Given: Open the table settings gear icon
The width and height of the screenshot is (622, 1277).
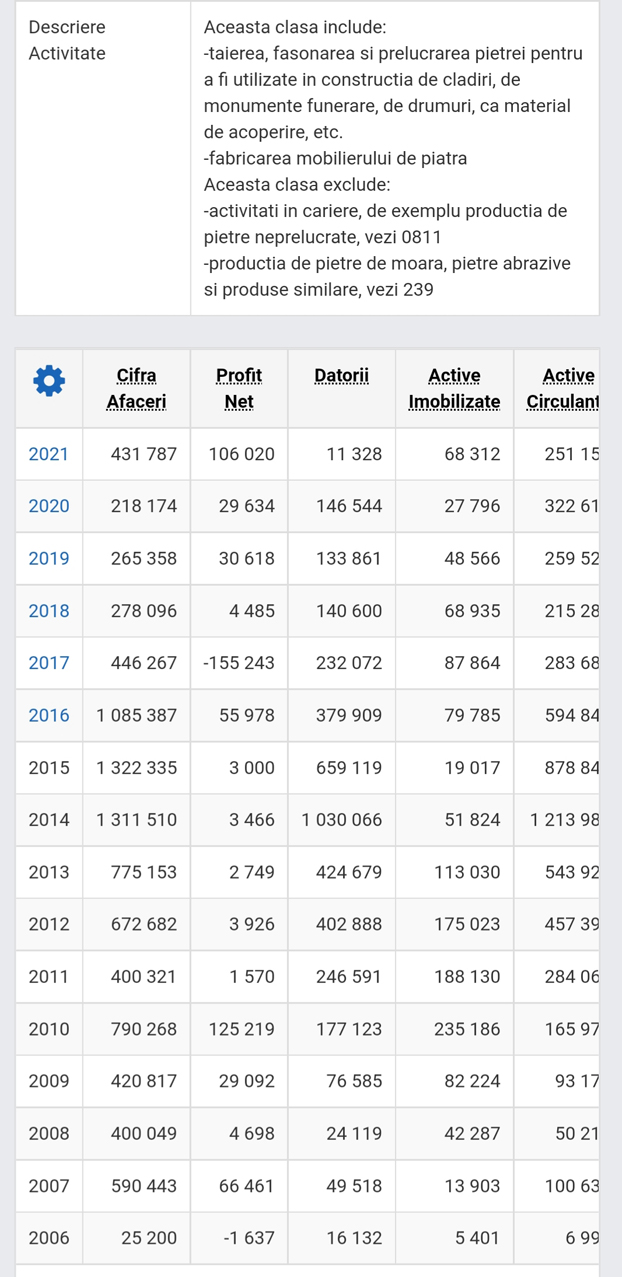Looking at the screenshot, I should (x=49, y=380).
